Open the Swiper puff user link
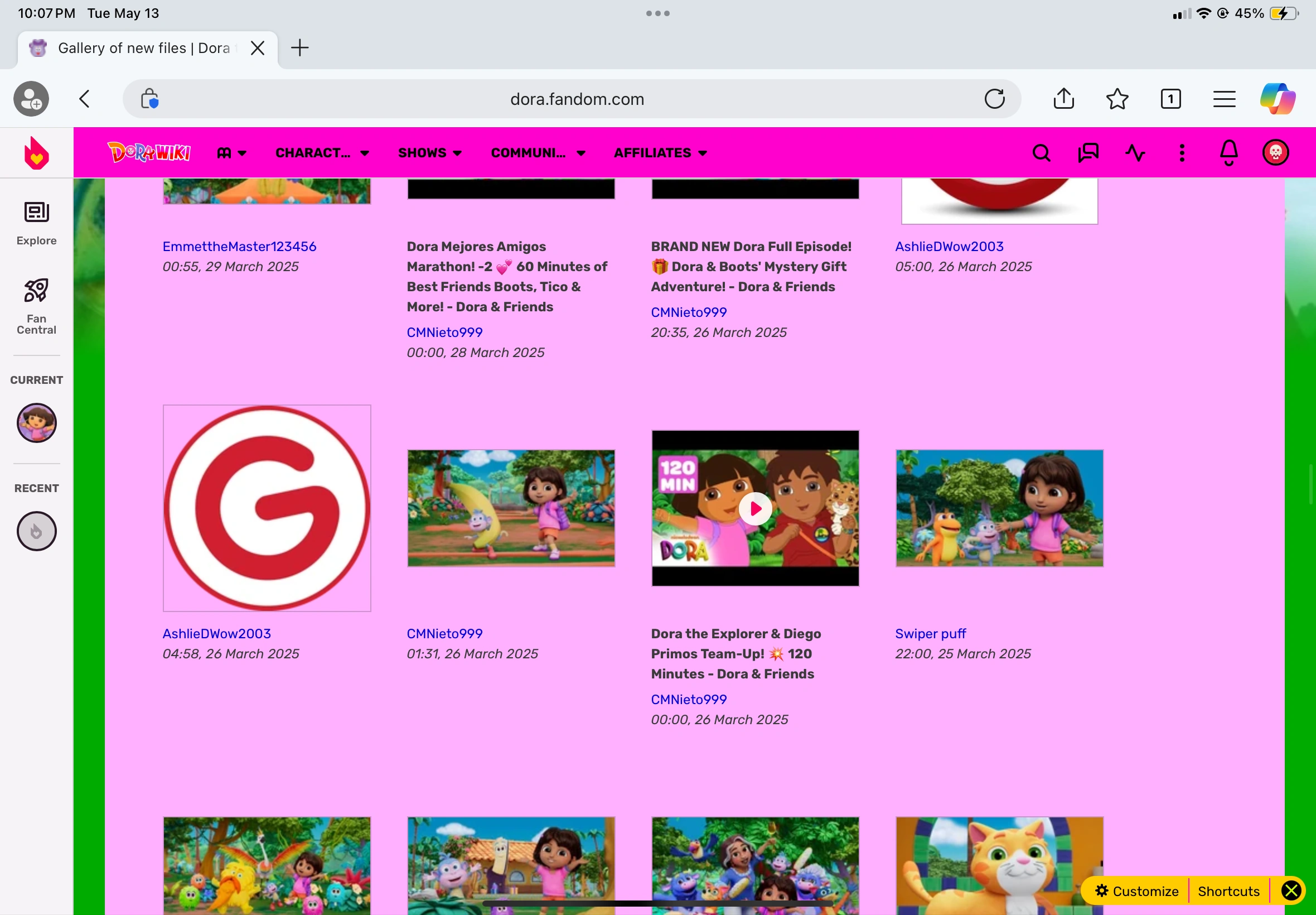 (931, 633)
